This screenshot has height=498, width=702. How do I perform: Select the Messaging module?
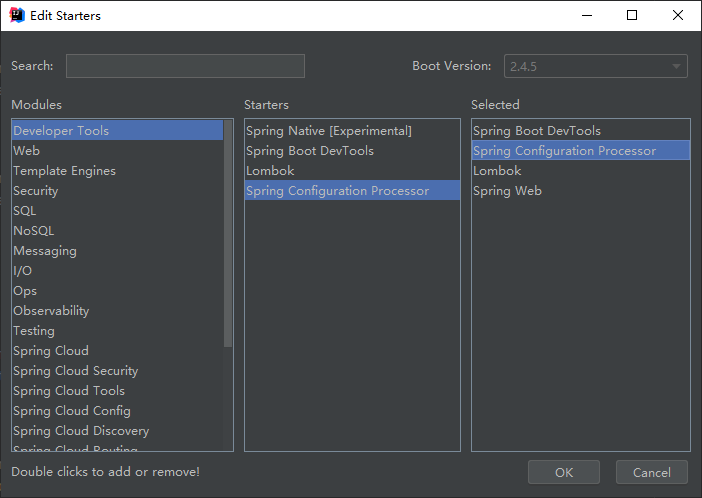(x=117, y=250)
